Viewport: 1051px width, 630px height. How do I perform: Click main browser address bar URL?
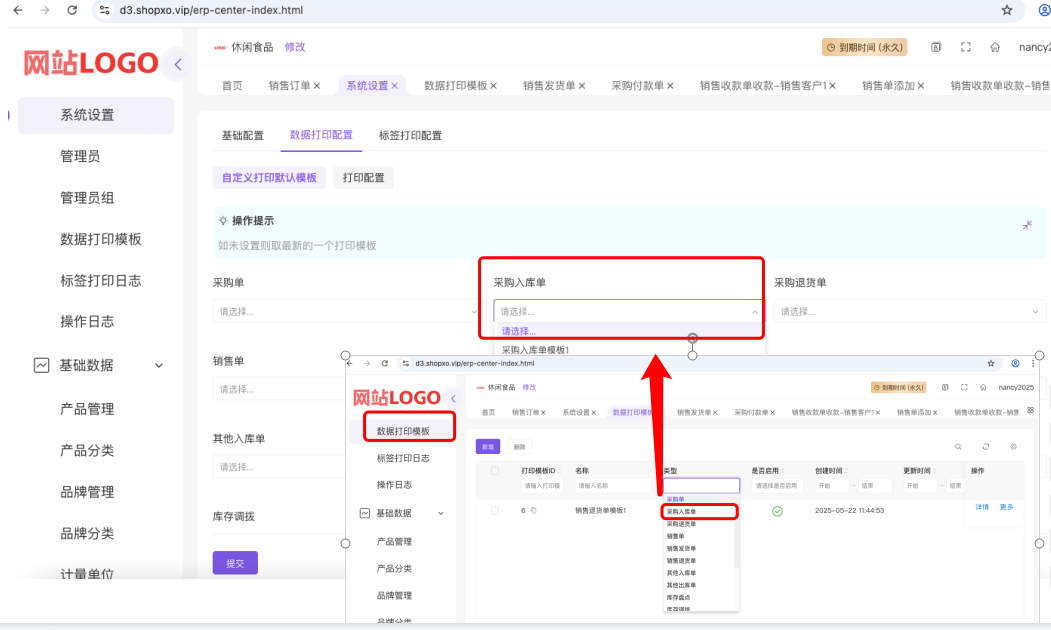click(x=211, y=10)
